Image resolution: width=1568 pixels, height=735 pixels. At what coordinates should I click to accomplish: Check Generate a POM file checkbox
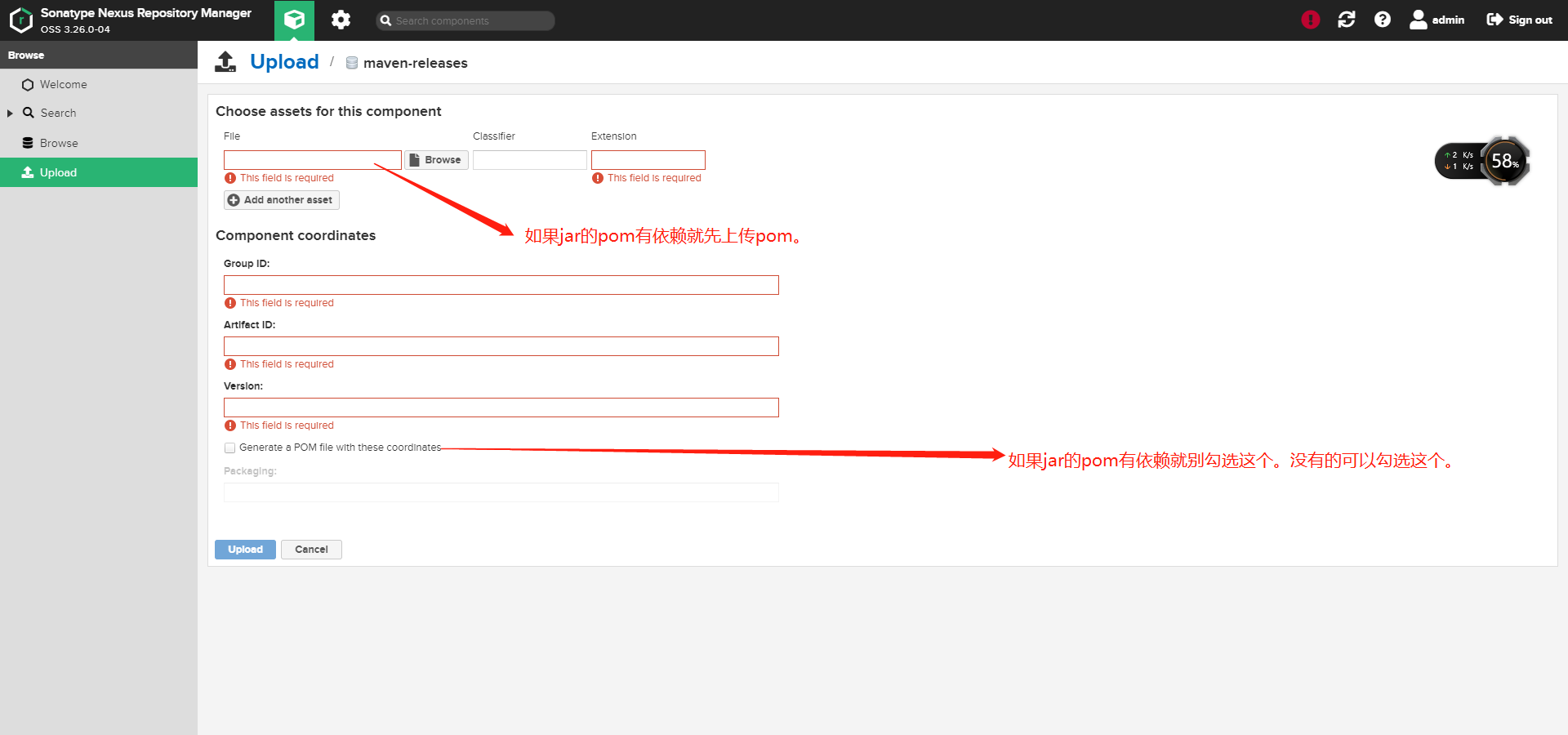(229, 448)
